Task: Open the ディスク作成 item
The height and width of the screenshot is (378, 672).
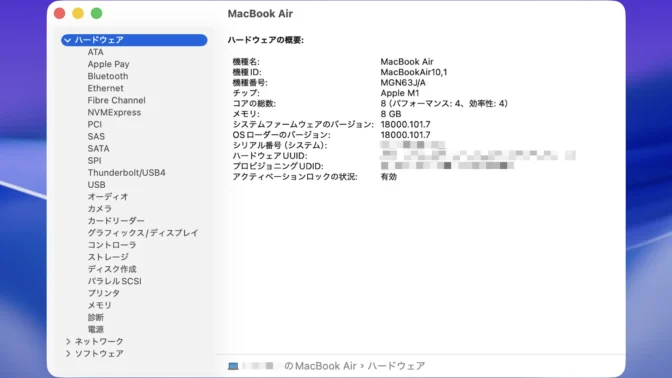Action: click(x=112, y=269)
